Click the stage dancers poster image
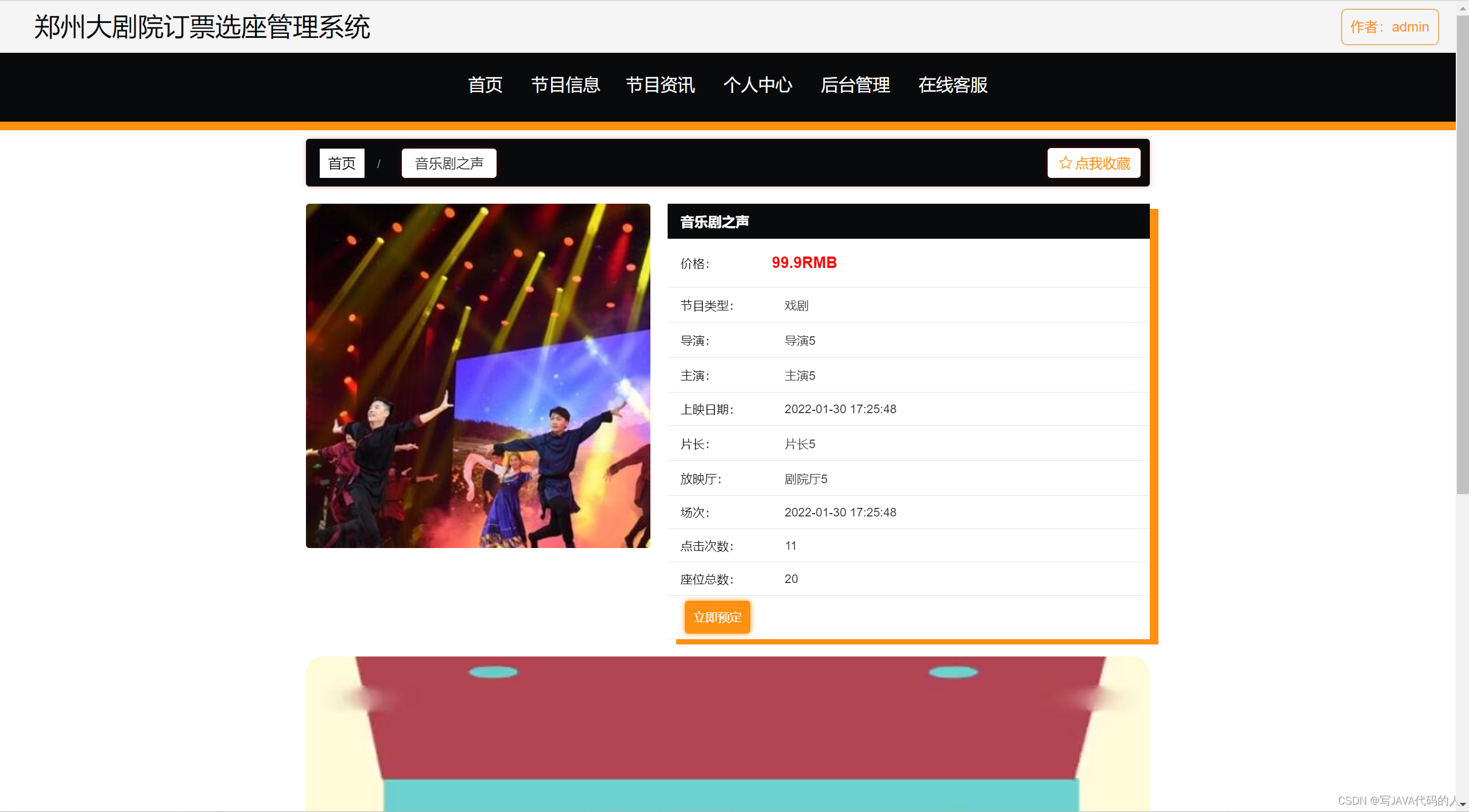 [478, 376]
